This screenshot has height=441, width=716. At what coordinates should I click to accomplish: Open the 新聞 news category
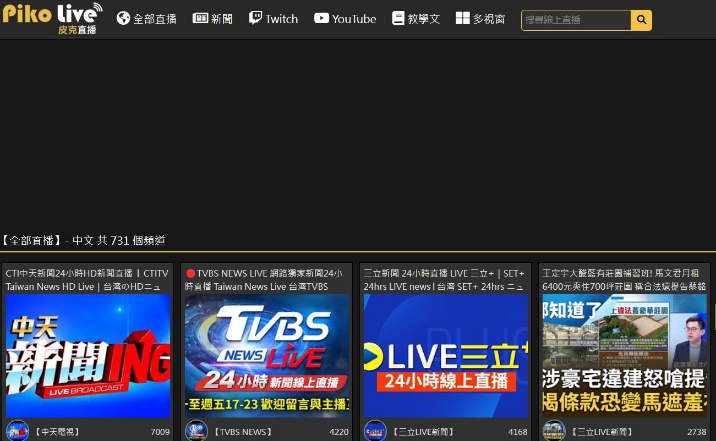tap(213, 19)
